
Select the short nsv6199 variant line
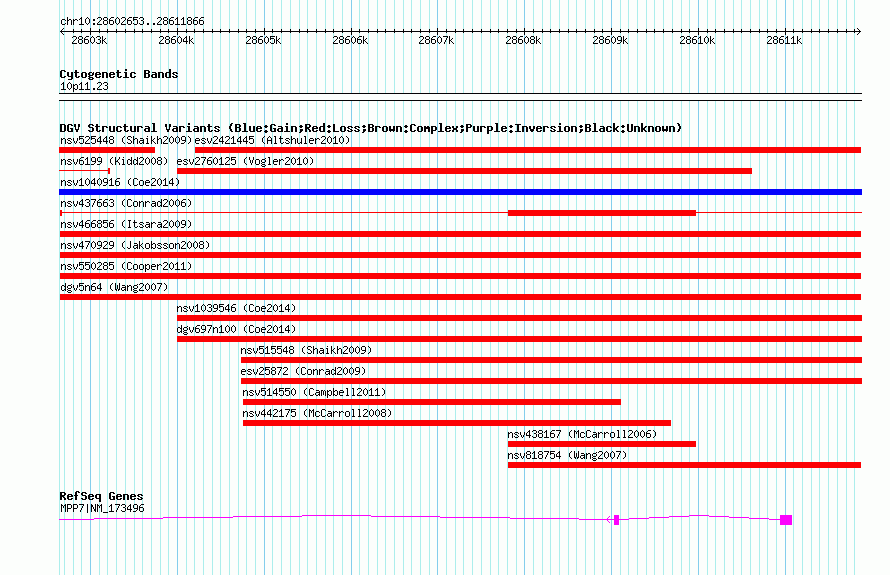pos(85,171)
